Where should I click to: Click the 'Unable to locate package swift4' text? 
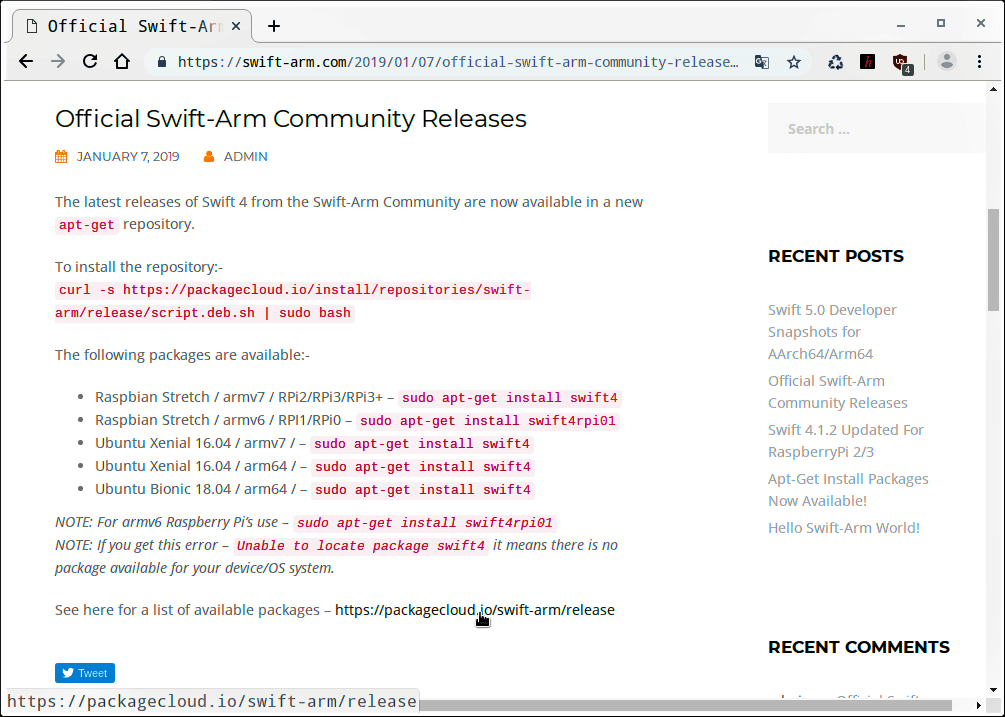click(x=360, y=546)
